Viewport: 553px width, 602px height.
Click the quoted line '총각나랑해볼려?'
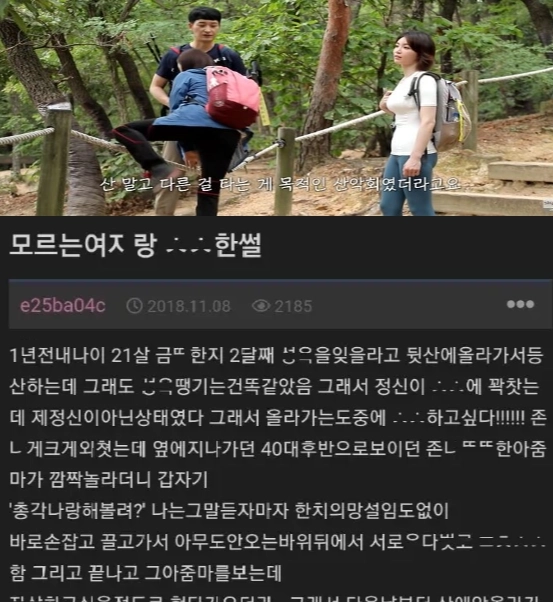77,511
